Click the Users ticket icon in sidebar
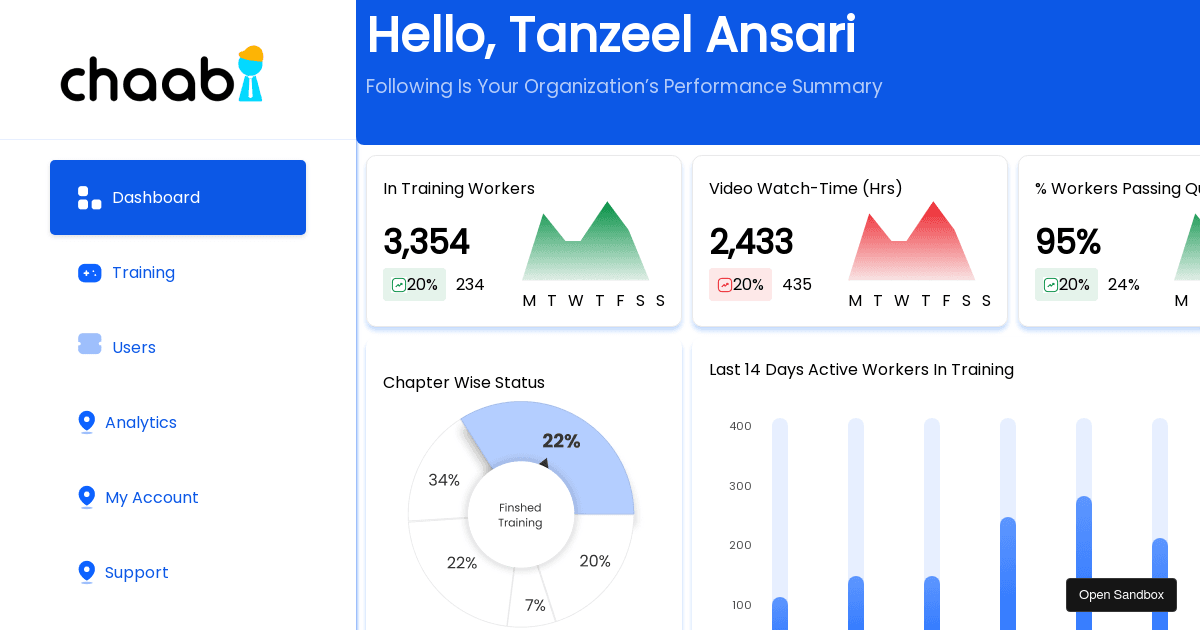The width and height of the screenshot is (1200, 630). coord(90,344)
